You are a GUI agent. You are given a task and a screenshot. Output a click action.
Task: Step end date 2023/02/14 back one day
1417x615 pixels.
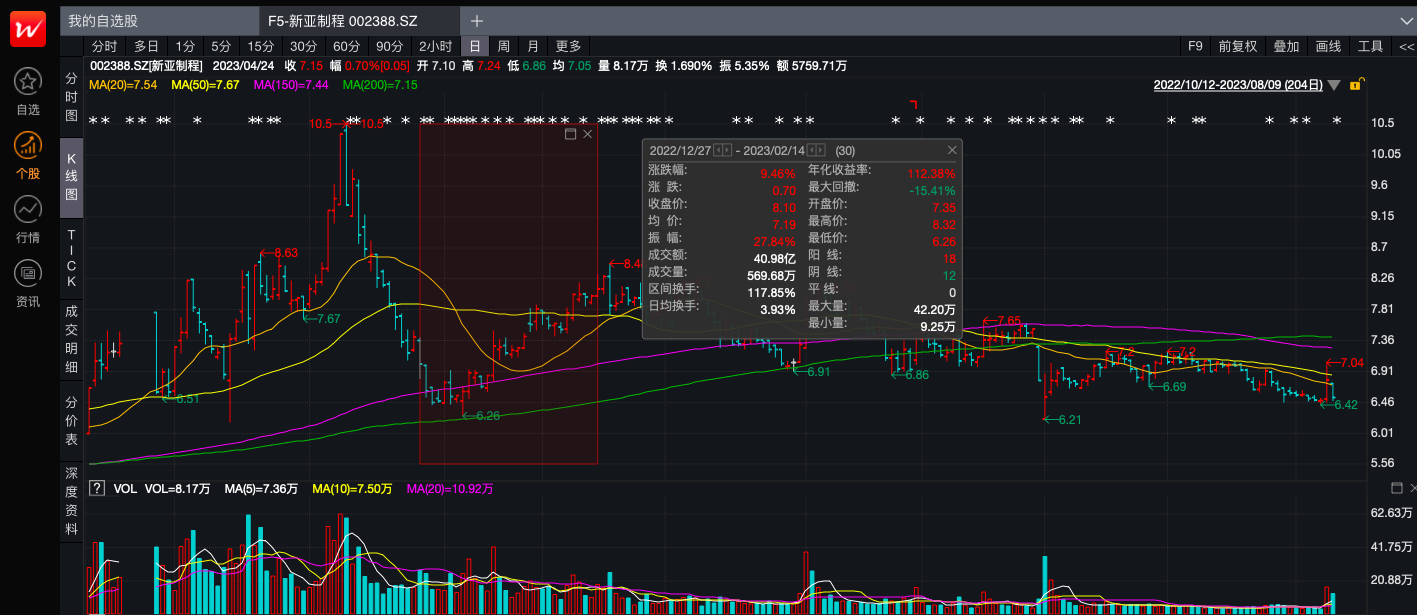pos(811,150)
